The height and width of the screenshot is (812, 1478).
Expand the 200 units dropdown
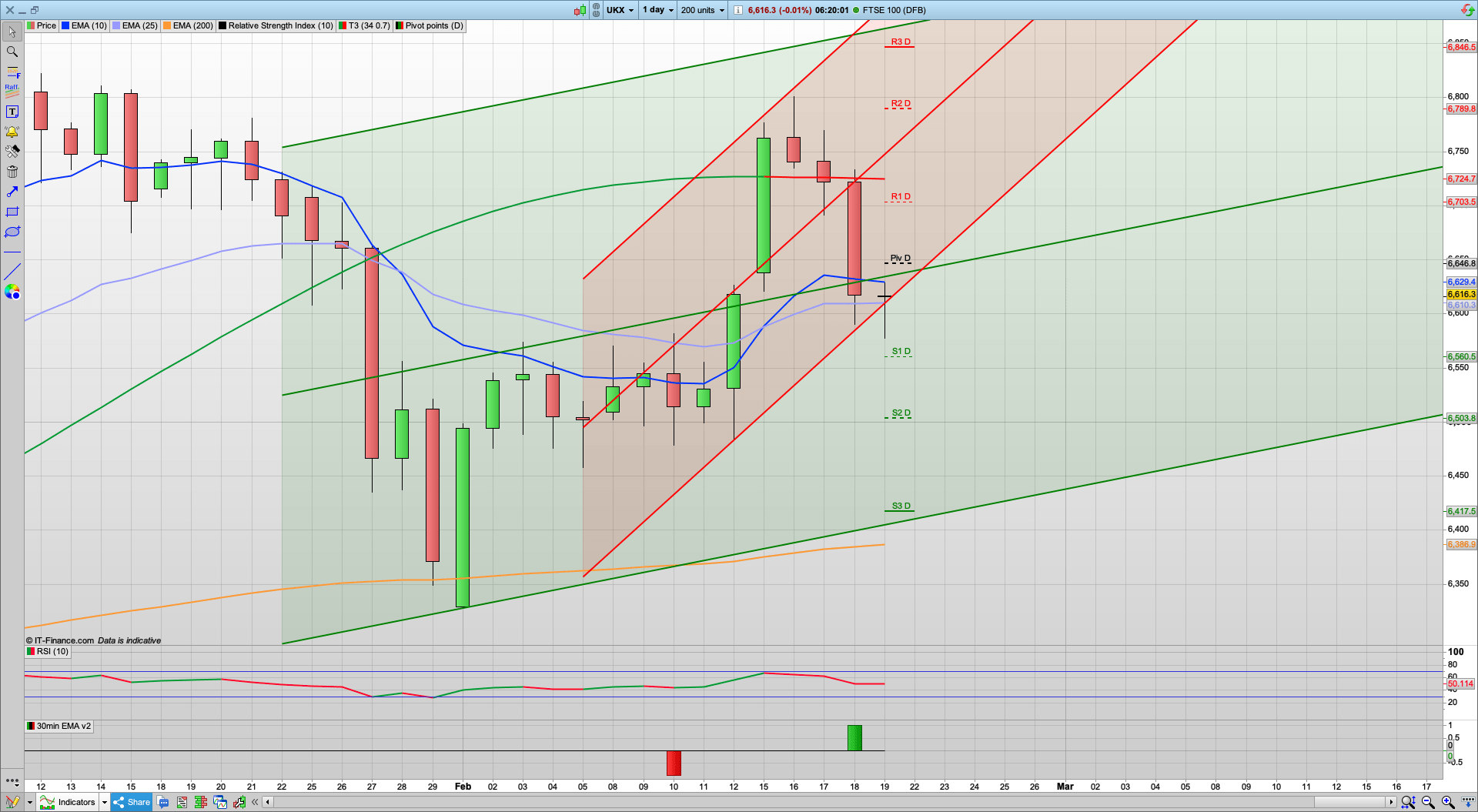click(702, 10)
